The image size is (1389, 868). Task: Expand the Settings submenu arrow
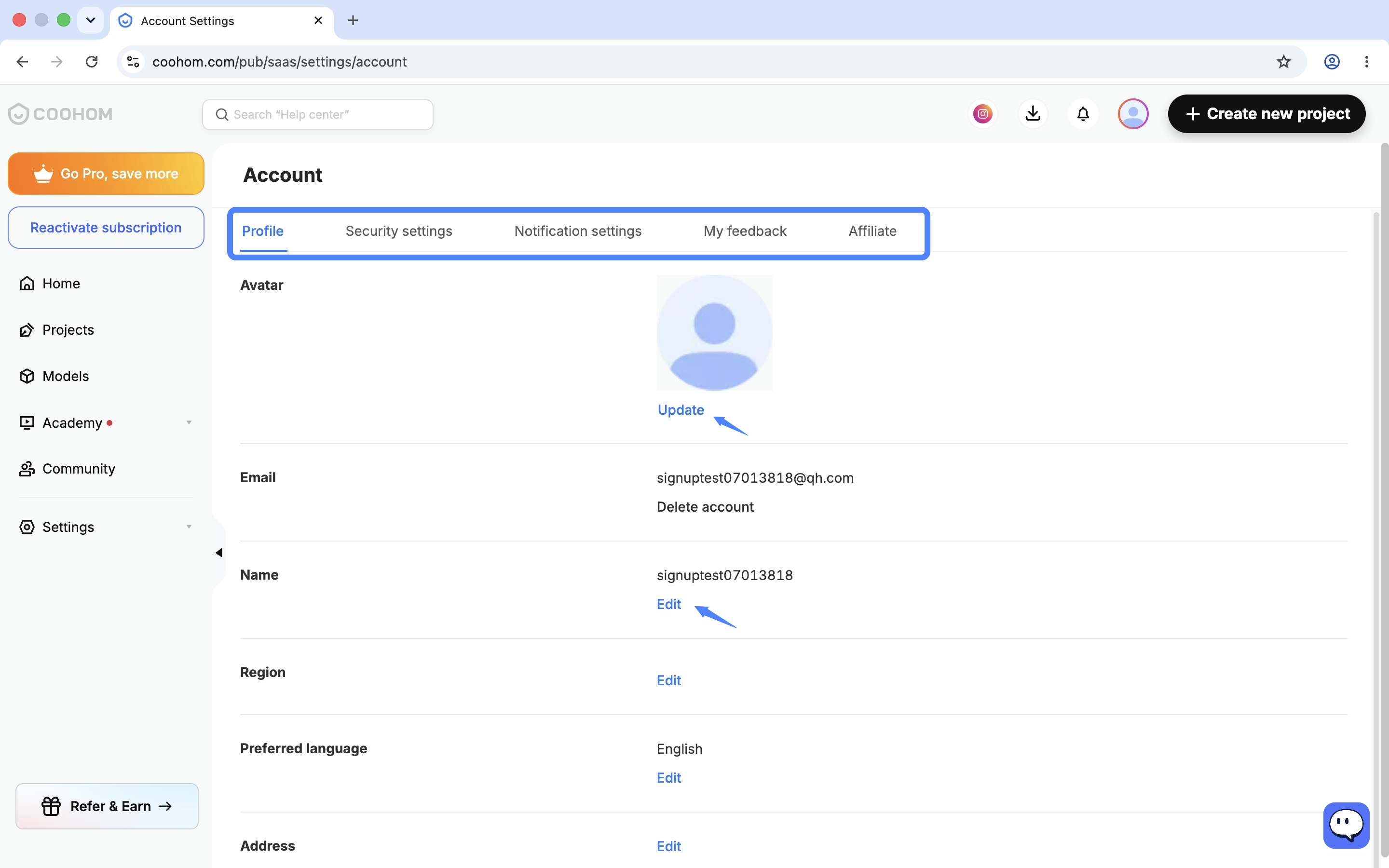click(x=189, y=527)
